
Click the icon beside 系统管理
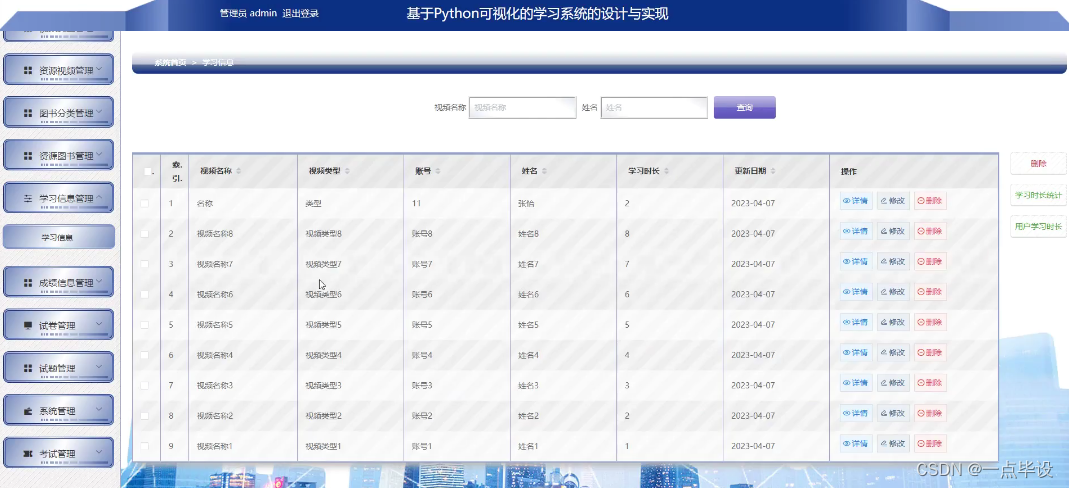coord(28,411)
